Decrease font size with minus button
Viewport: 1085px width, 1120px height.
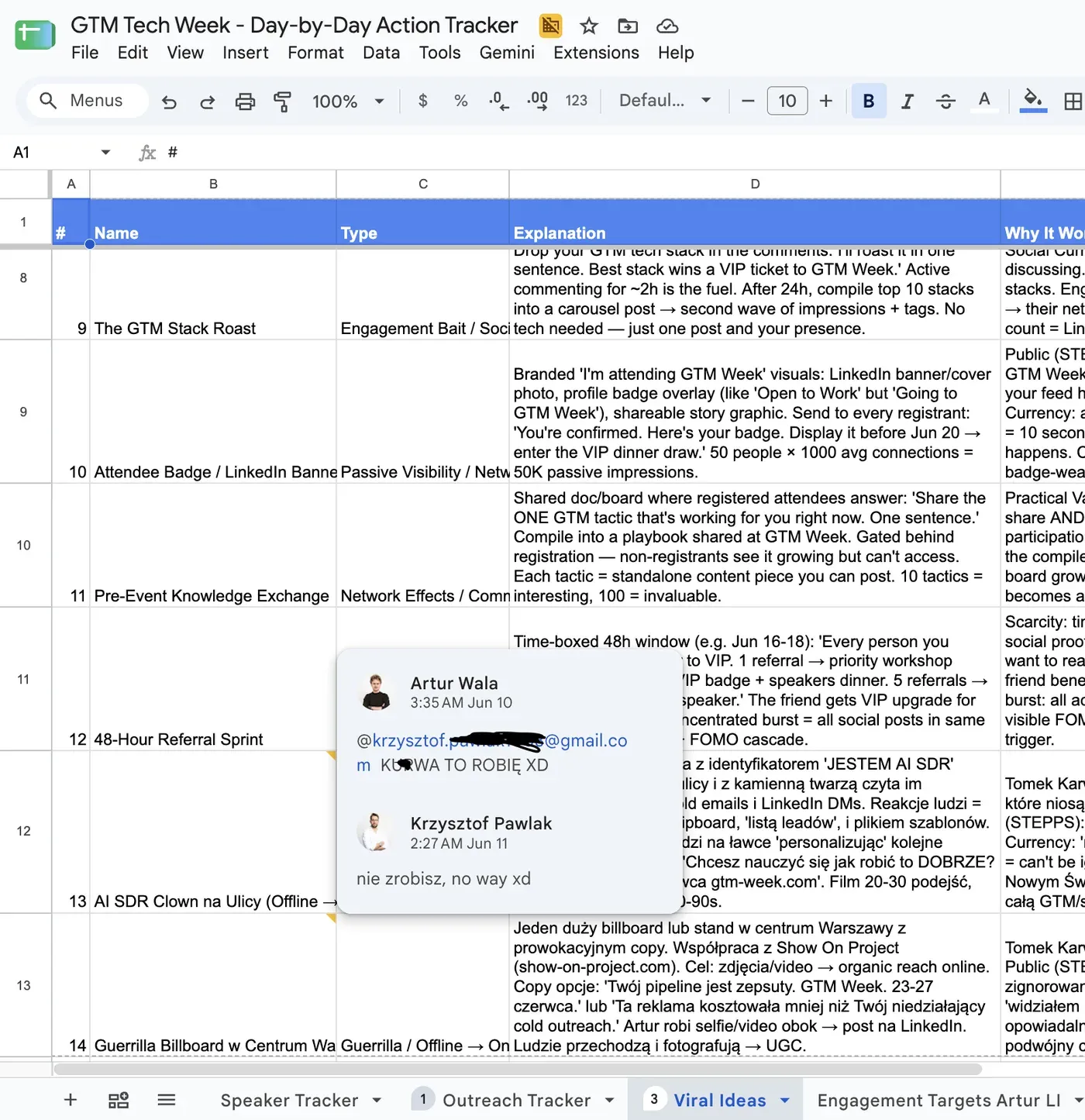(748, 101)
